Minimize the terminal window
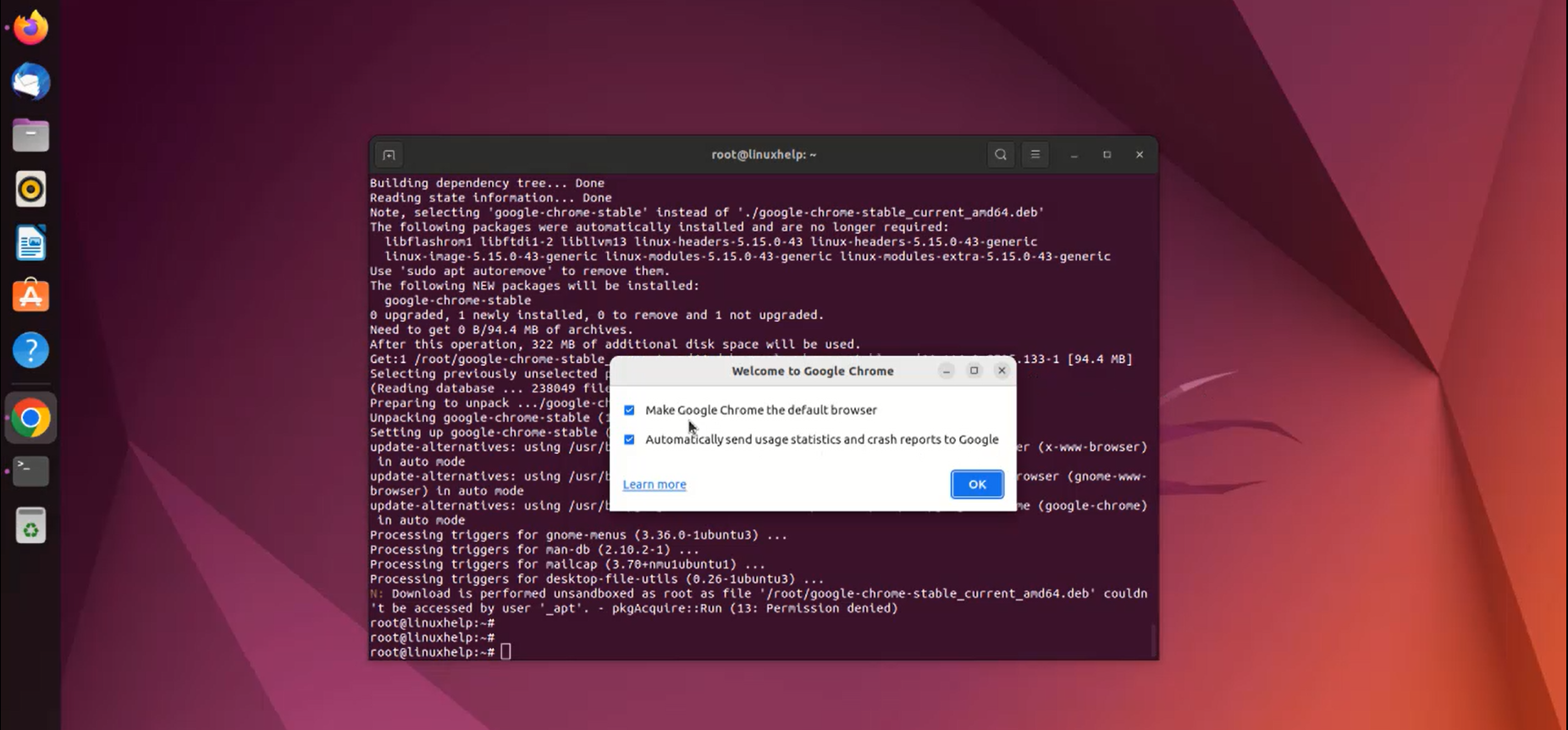Screen dimensions: 1568x730 [1074, 155]
